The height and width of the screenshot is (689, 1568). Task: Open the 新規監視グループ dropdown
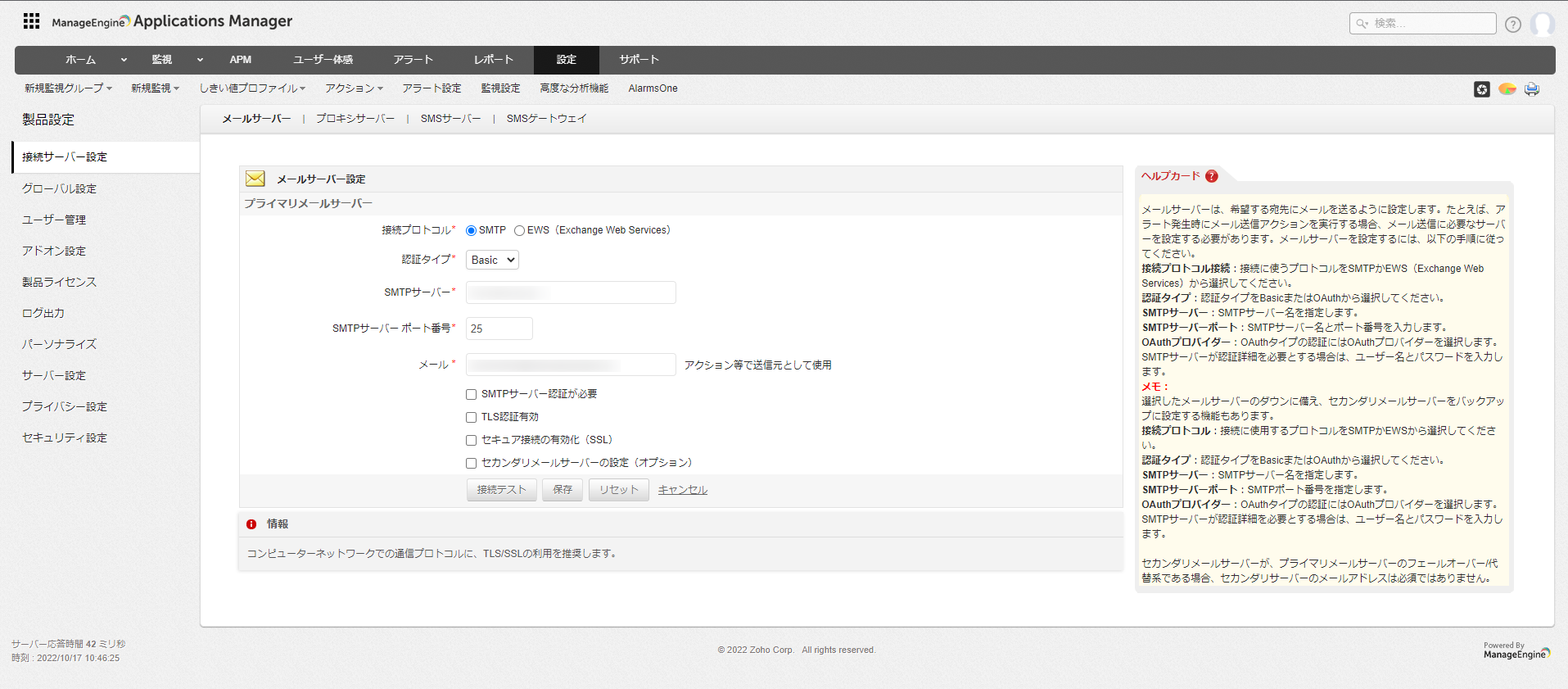[68, 88]
